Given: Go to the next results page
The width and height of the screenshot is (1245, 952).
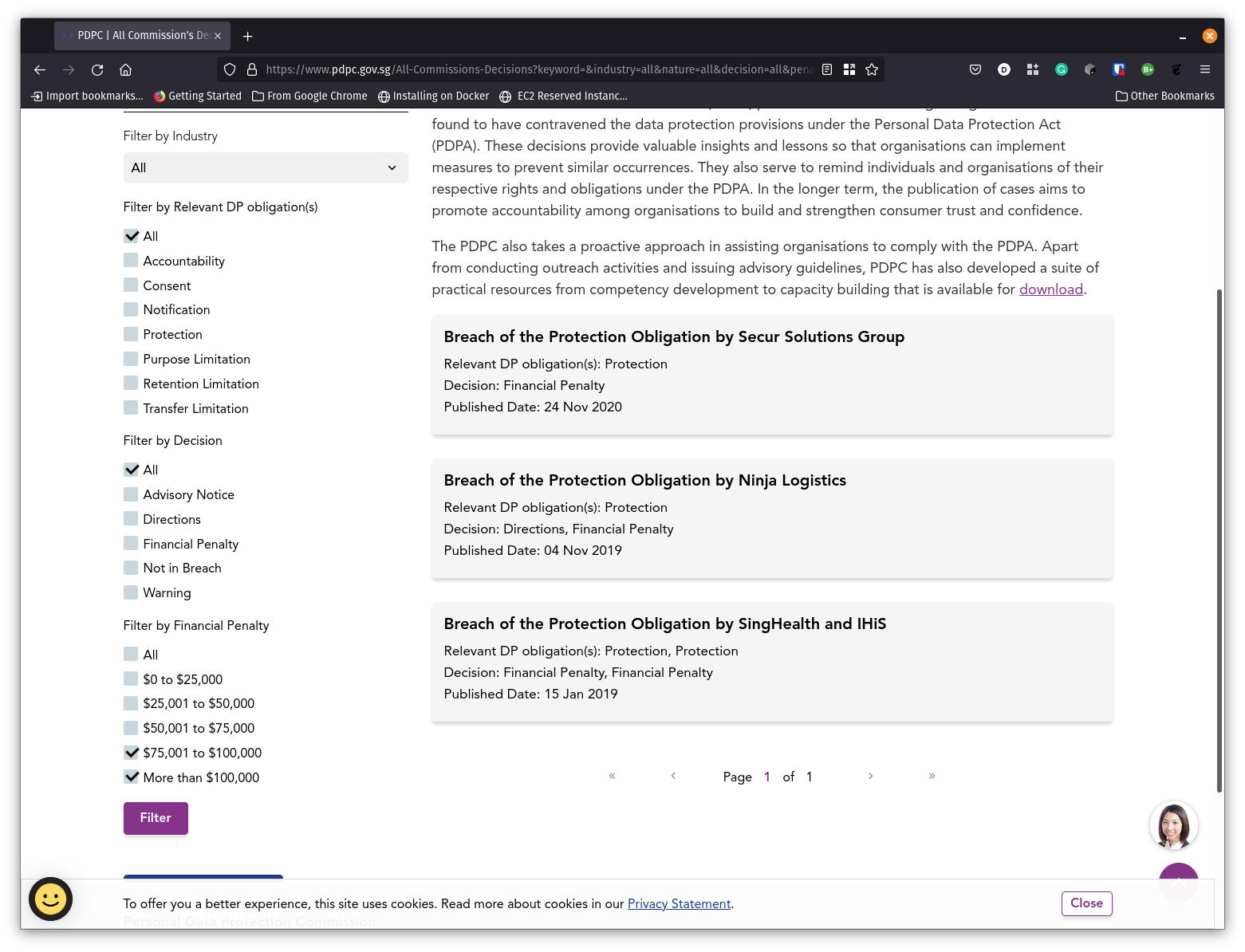Looking at the screenshot, I should [x=870, y=776].
